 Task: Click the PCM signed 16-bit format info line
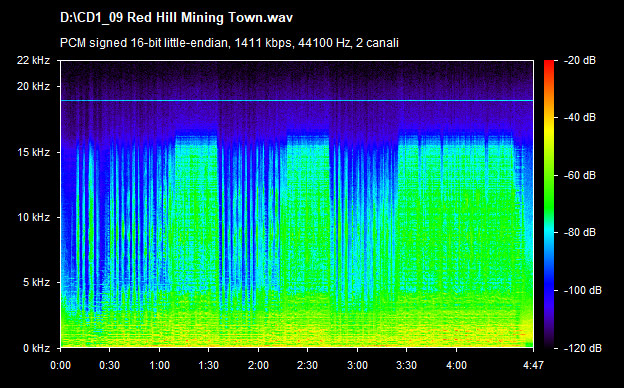[229, 43]
